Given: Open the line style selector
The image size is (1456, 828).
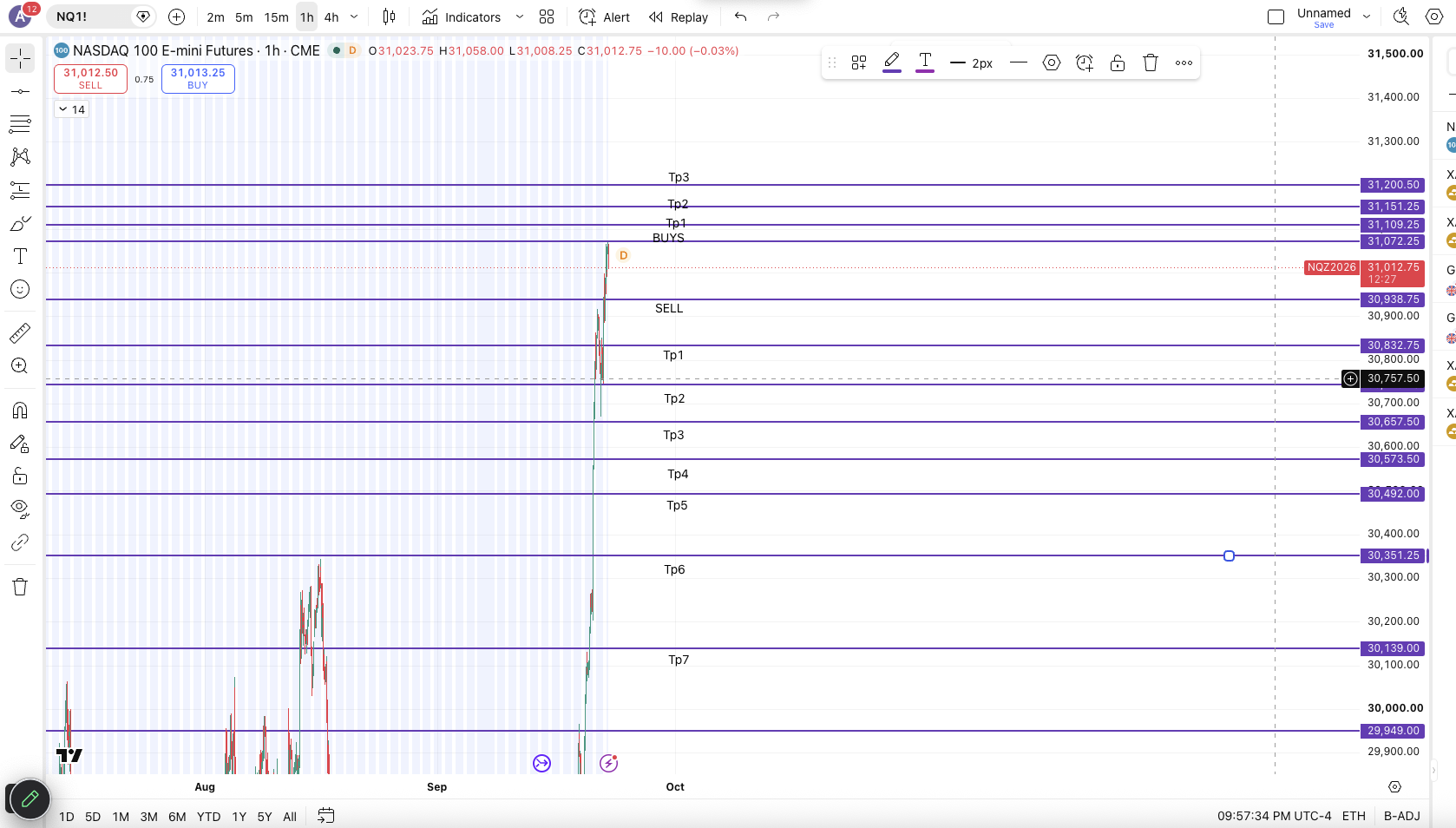Looking at the screenshot, I should pos(1019,62).
